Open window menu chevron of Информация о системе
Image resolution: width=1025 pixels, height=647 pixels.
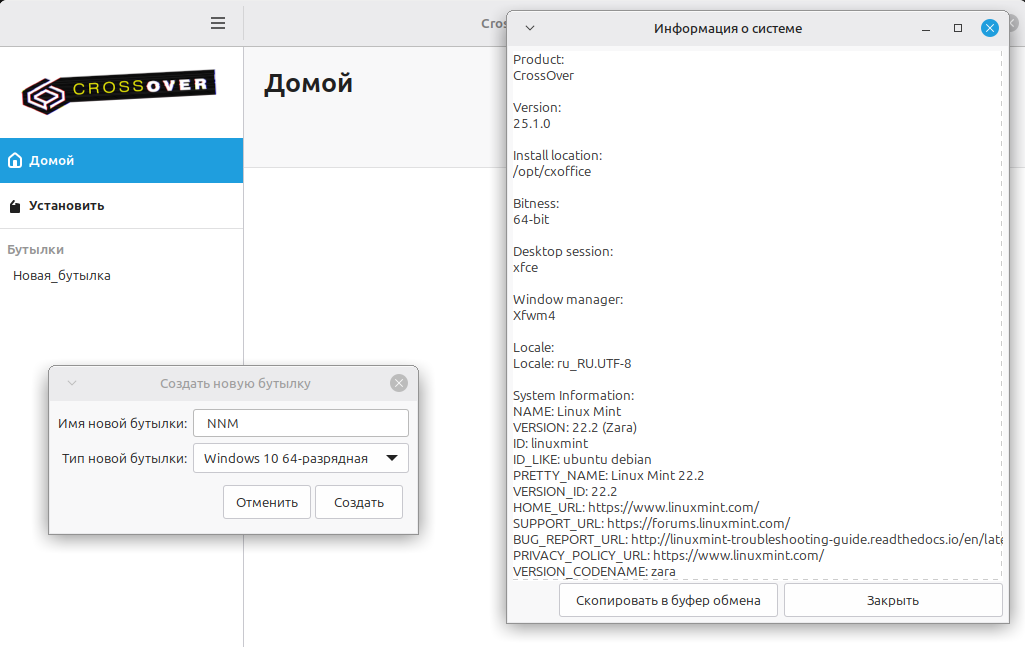(530, 29)
